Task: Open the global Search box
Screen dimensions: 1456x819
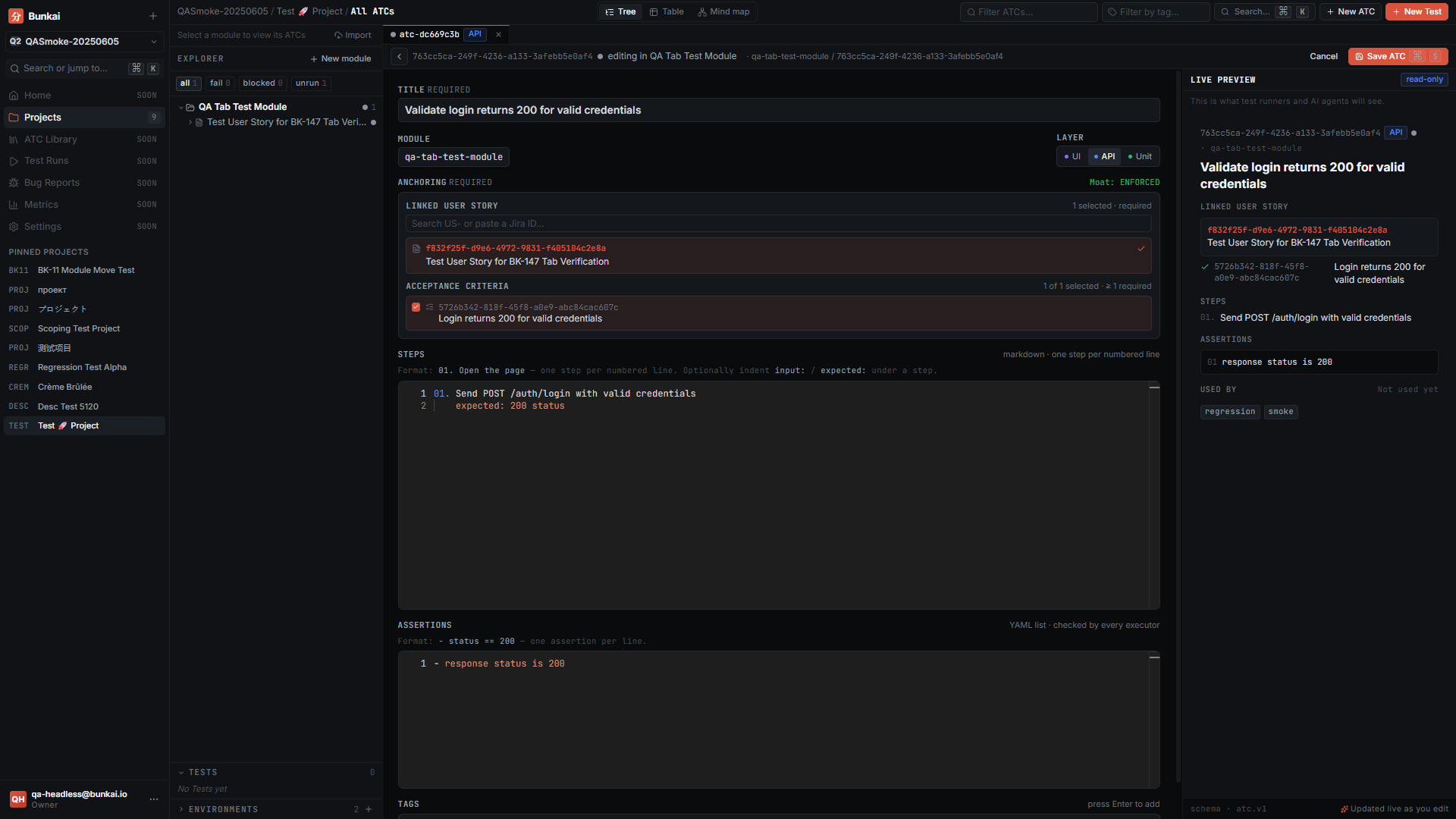Action: point(1264,12)
